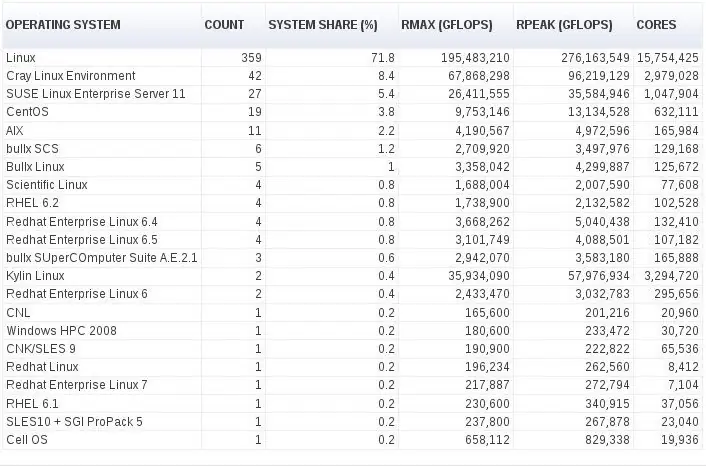Select Bullx Linux Rmax value 3,358,042
Screen dimensions: 706x466
click(482, 167)
